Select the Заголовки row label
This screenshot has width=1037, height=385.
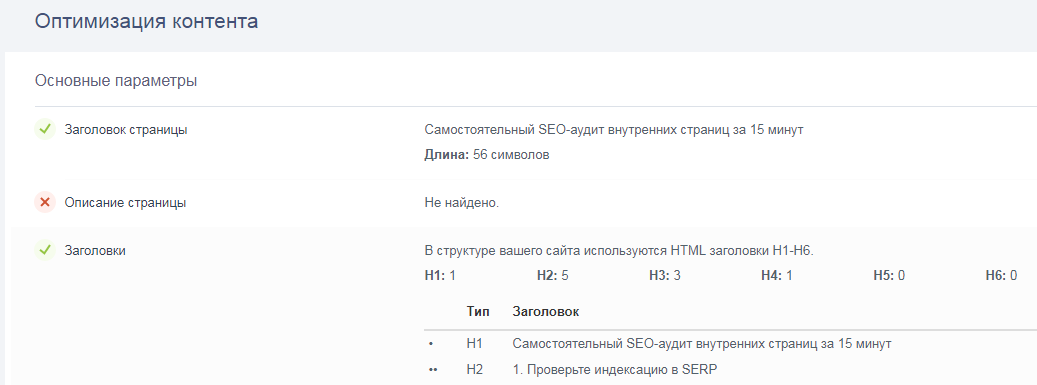pos(95,251)
